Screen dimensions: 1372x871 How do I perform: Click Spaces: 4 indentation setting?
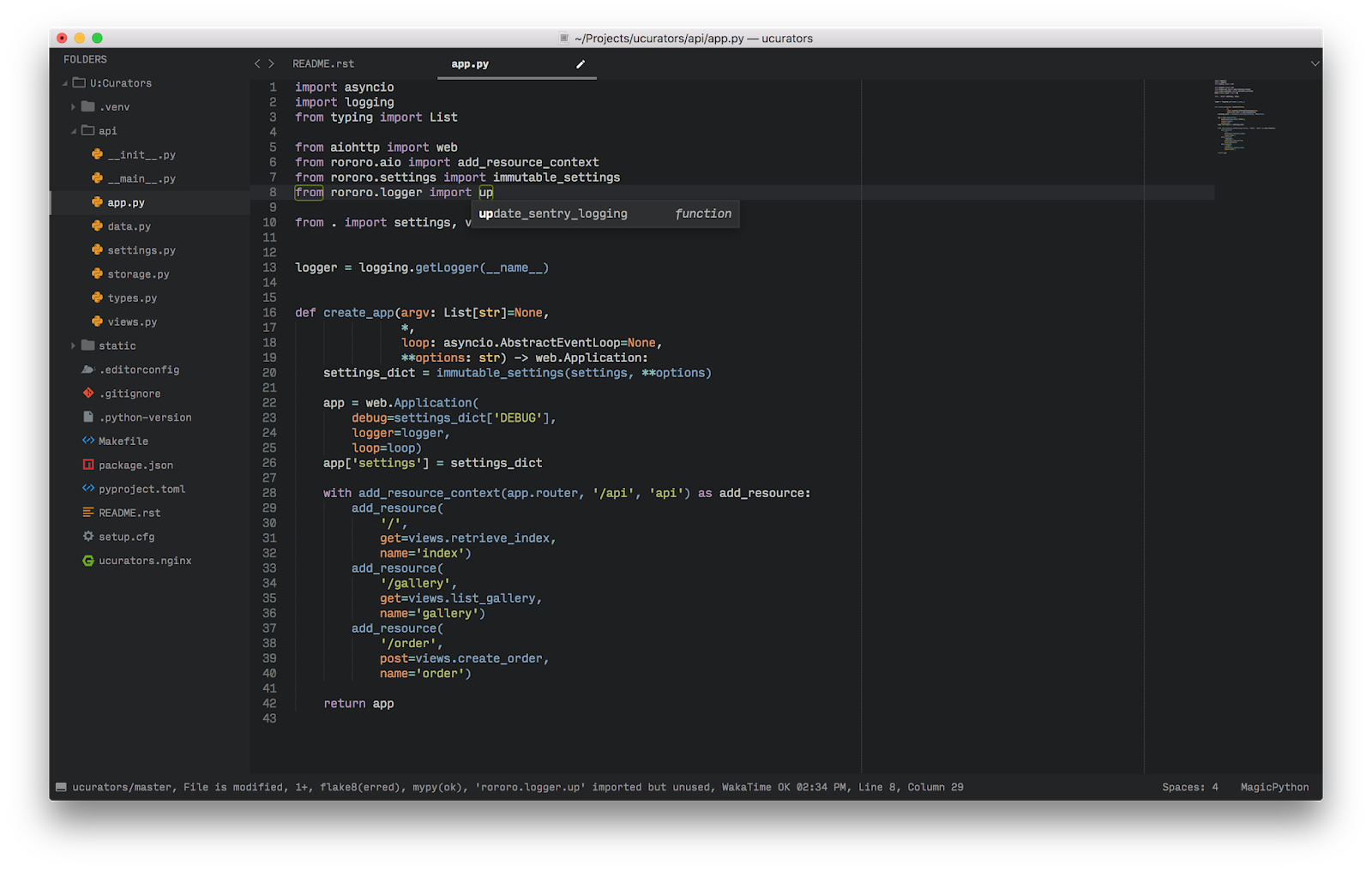1190,786
